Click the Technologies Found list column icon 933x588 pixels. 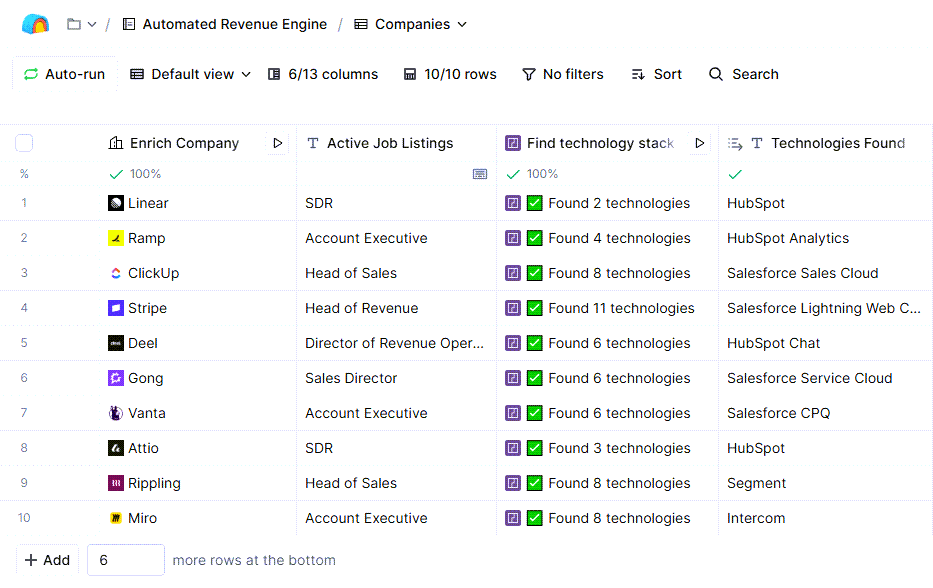click(735, 143)
